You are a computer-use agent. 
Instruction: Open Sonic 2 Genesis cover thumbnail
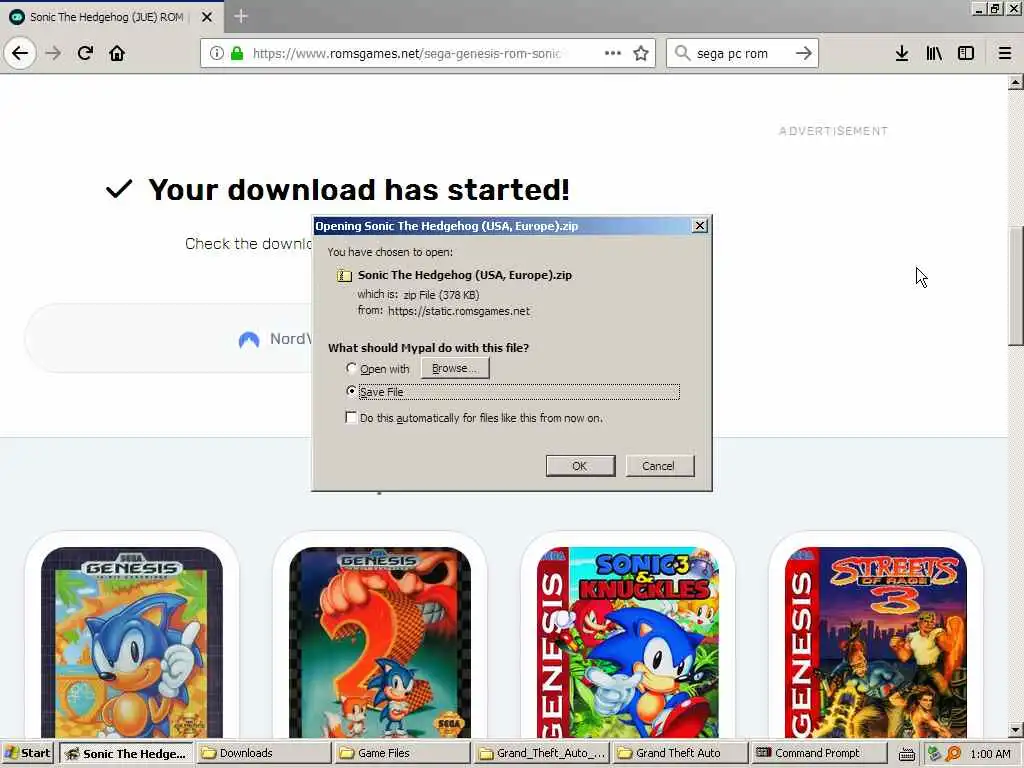coord(380,642)
